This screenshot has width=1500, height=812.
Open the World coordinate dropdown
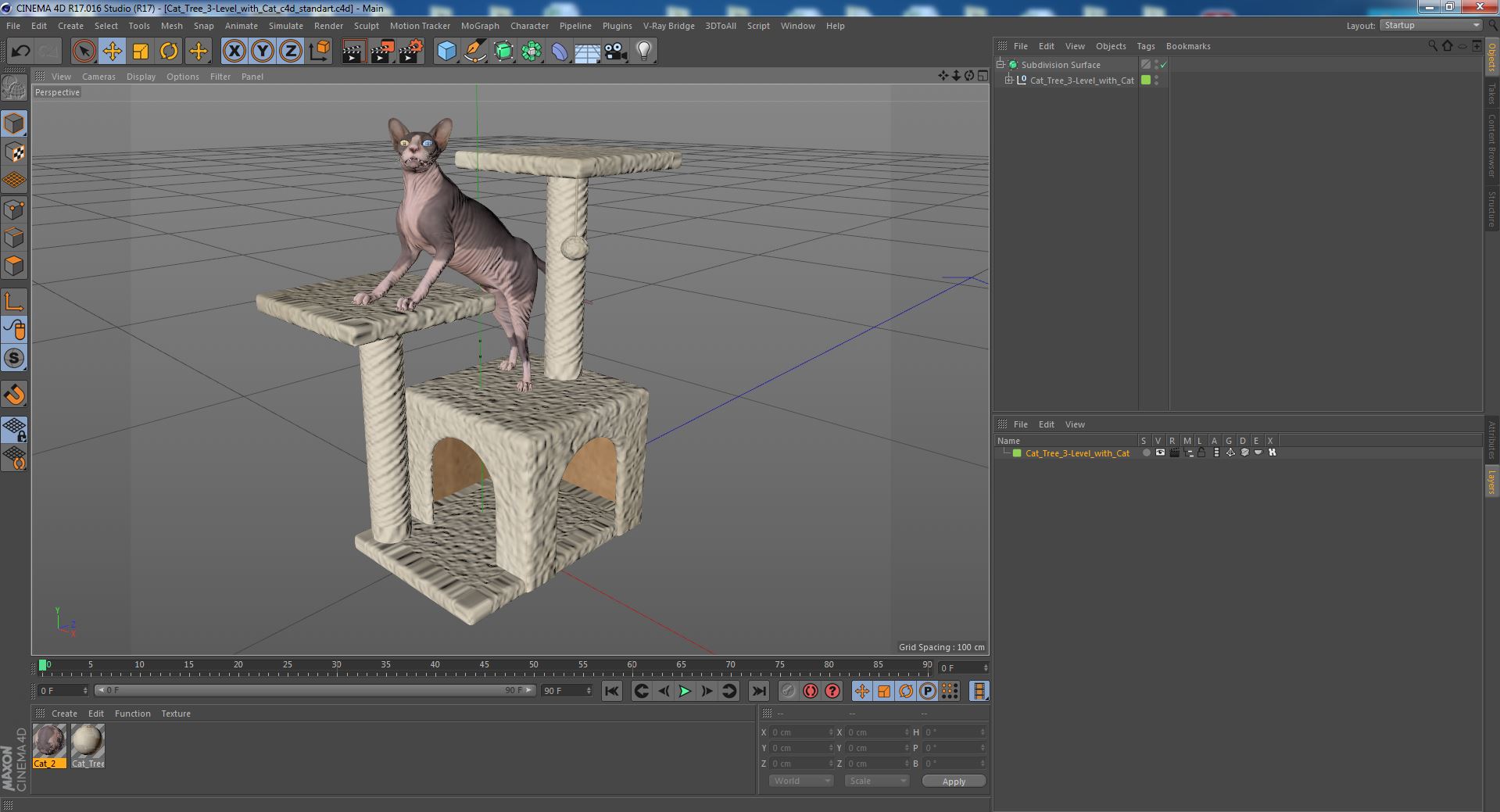point(801,781)
